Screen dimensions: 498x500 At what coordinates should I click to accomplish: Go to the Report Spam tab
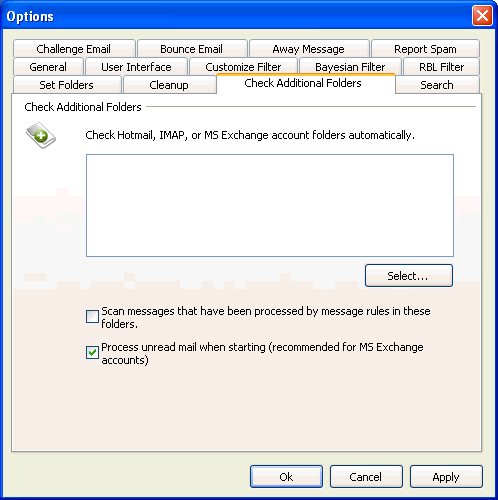(425, 49)
